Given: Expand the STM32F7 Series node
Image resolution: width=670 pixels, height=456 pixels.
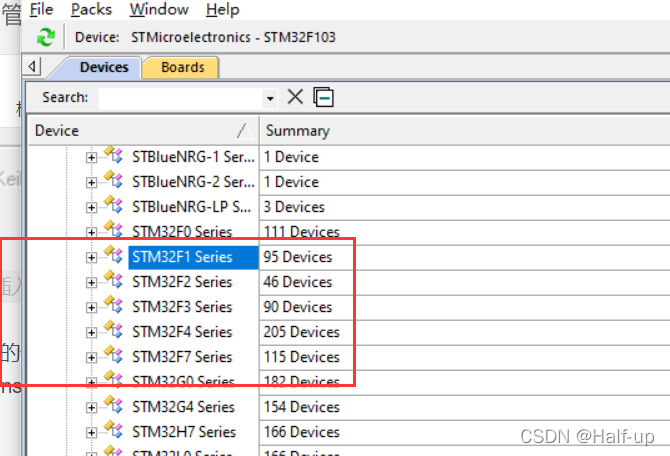Looking at the screenshot, I should pos(91,358).
